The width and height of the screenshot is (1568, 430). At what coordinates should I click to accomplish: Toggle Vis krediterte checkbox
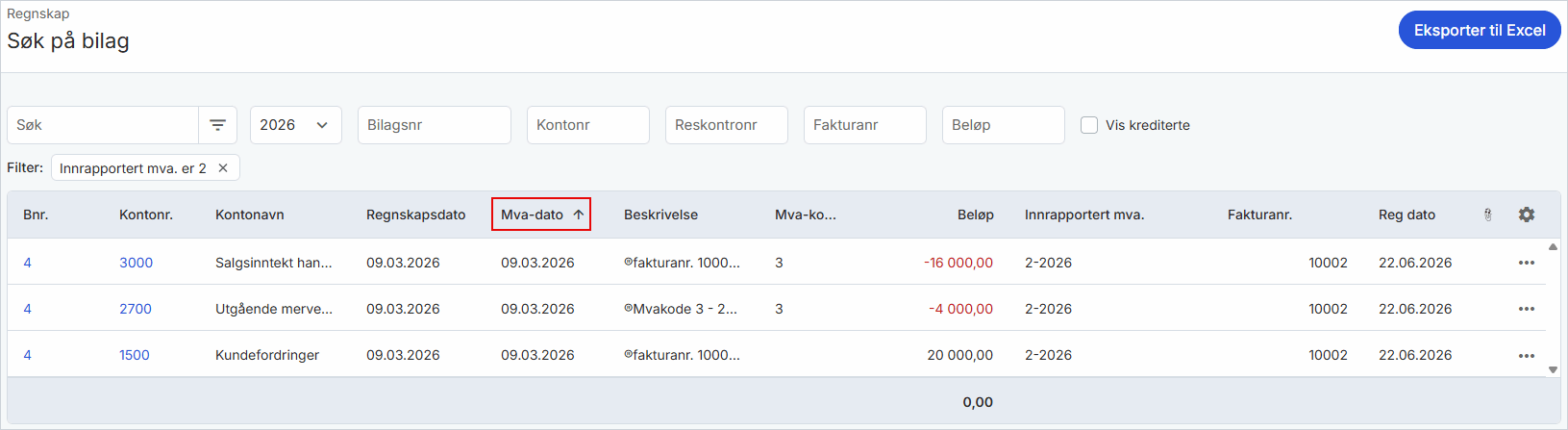1089,125
